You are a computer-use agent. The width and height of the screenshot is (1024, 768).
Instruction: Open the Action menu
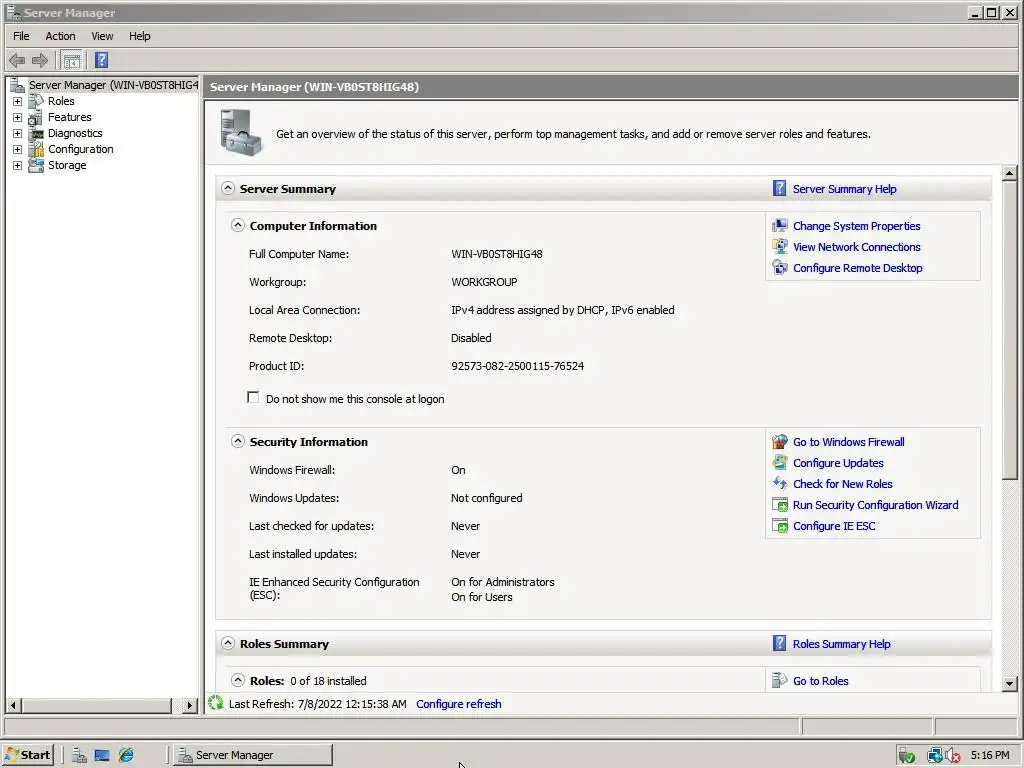click(x=60, y=36)
